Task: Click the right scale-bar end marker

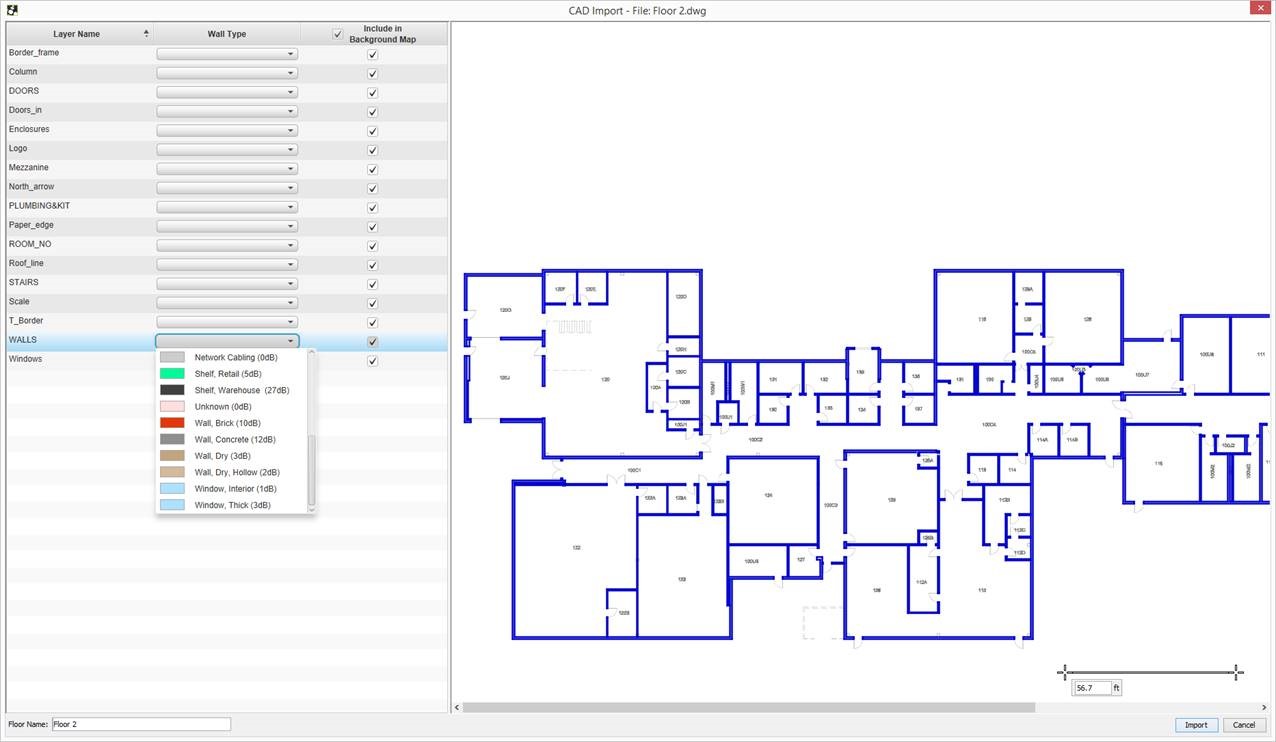Action: (1237, 672)
